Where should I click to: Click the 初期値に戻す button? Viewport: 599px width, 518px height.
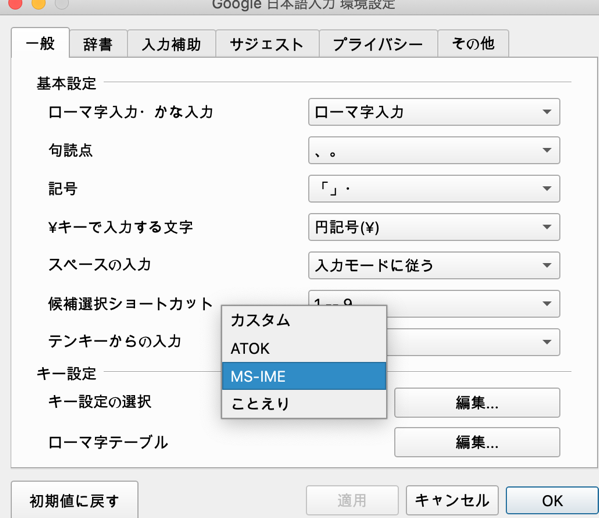click(74, 500)
